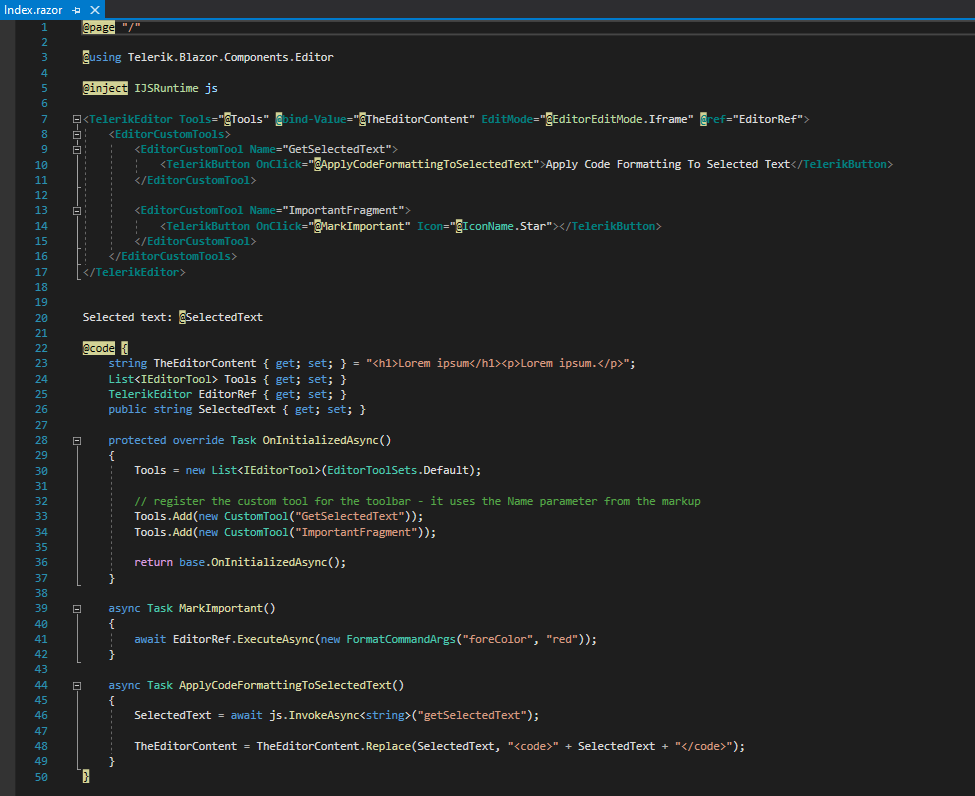Screen dimensions: 975x796
Task: Close the Index.razor tab
Action: click(x=93, y=9)
